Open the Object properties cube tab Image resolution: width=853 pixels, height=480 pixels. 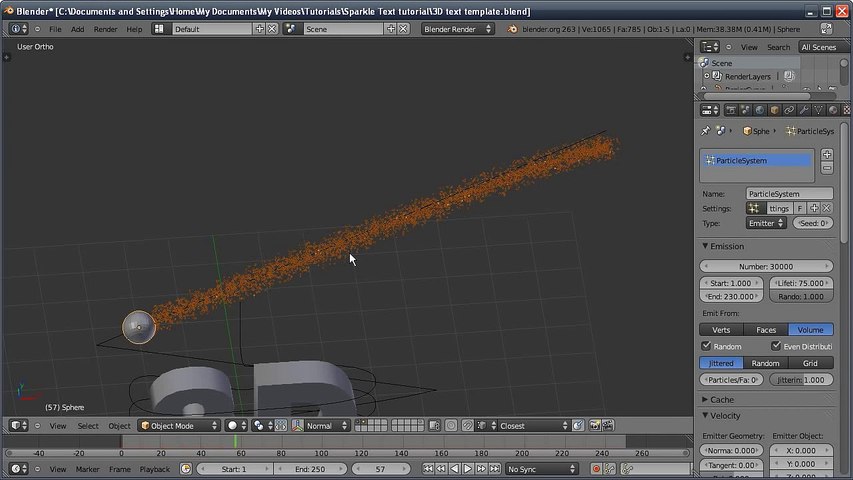pos(775,110)
